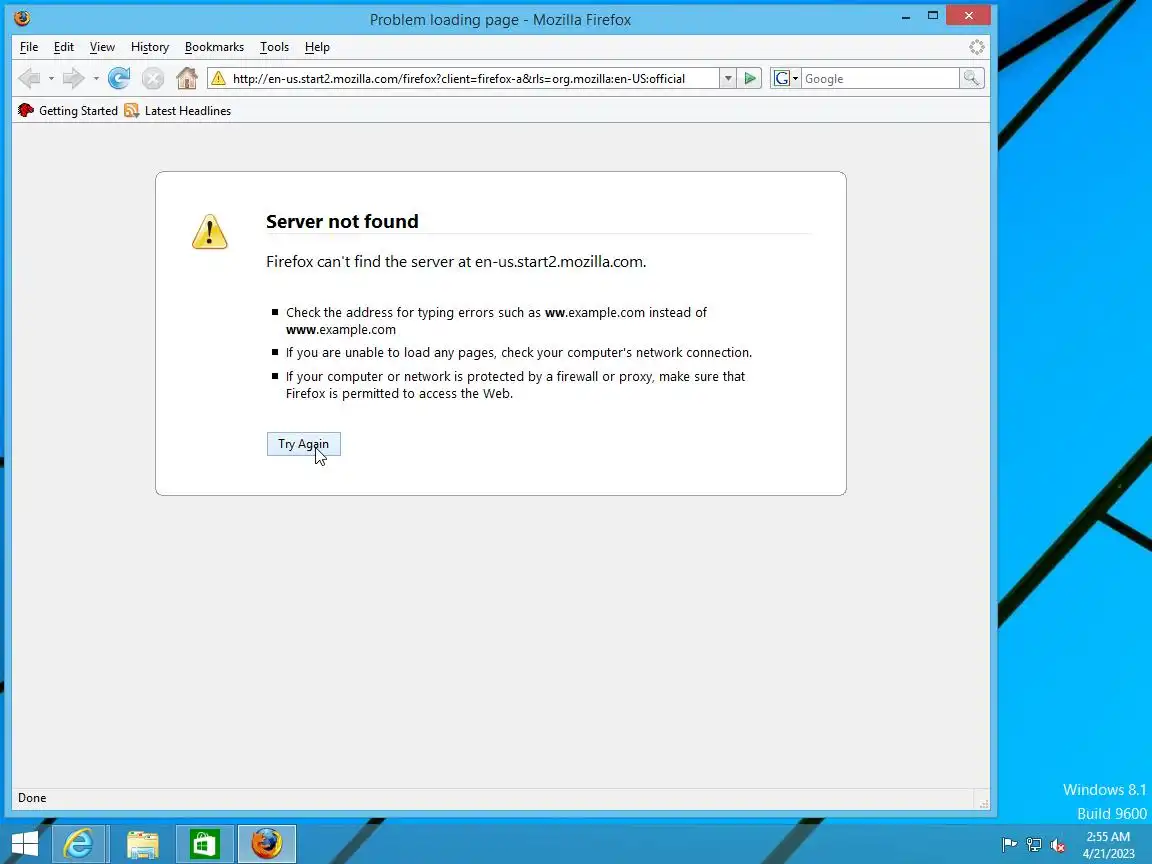The height and width of the screenshot is (864, 1152).
Task: Click the Forward navigation arrow
Action: (73, 78)
